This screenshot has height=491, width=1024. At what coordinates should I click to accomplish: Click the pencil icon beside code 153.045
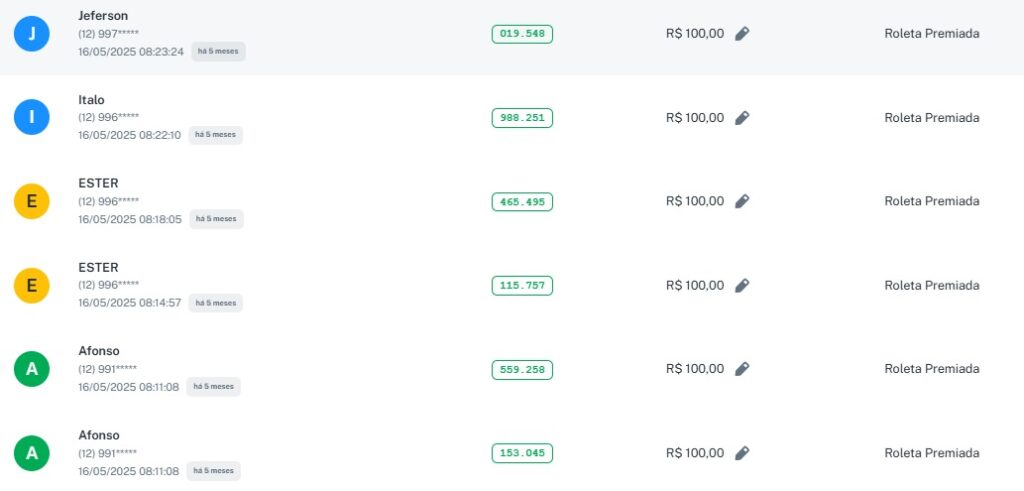(742, 453)
